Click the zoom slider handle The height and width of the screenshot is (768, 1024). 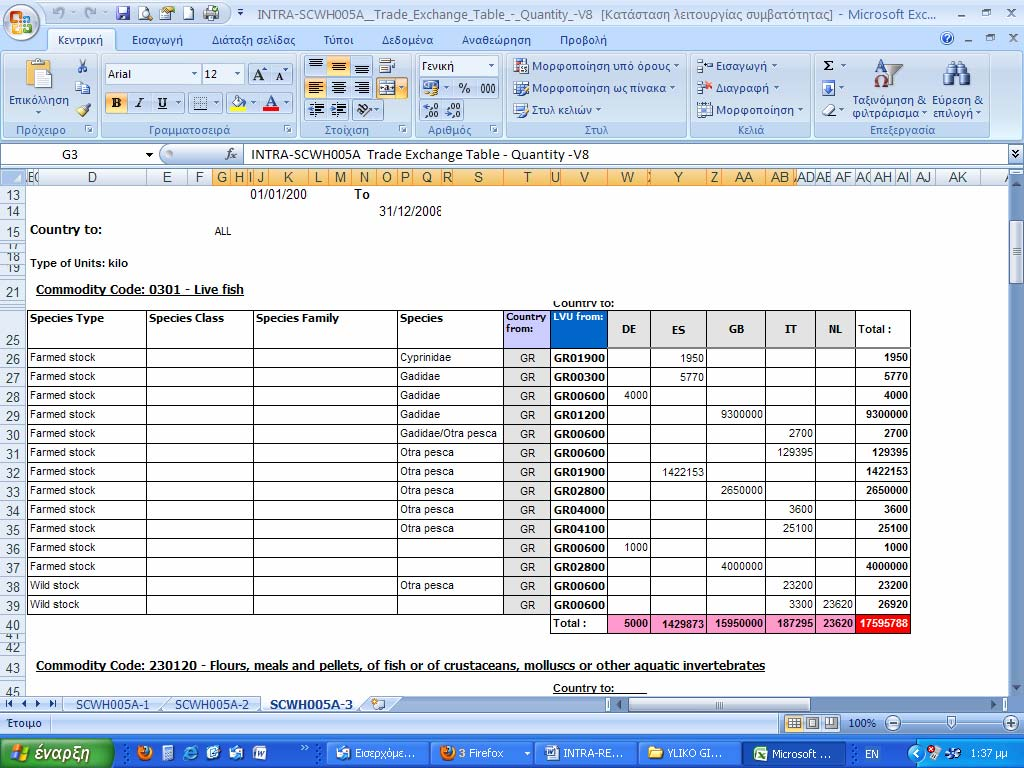(x=952, y=722)
